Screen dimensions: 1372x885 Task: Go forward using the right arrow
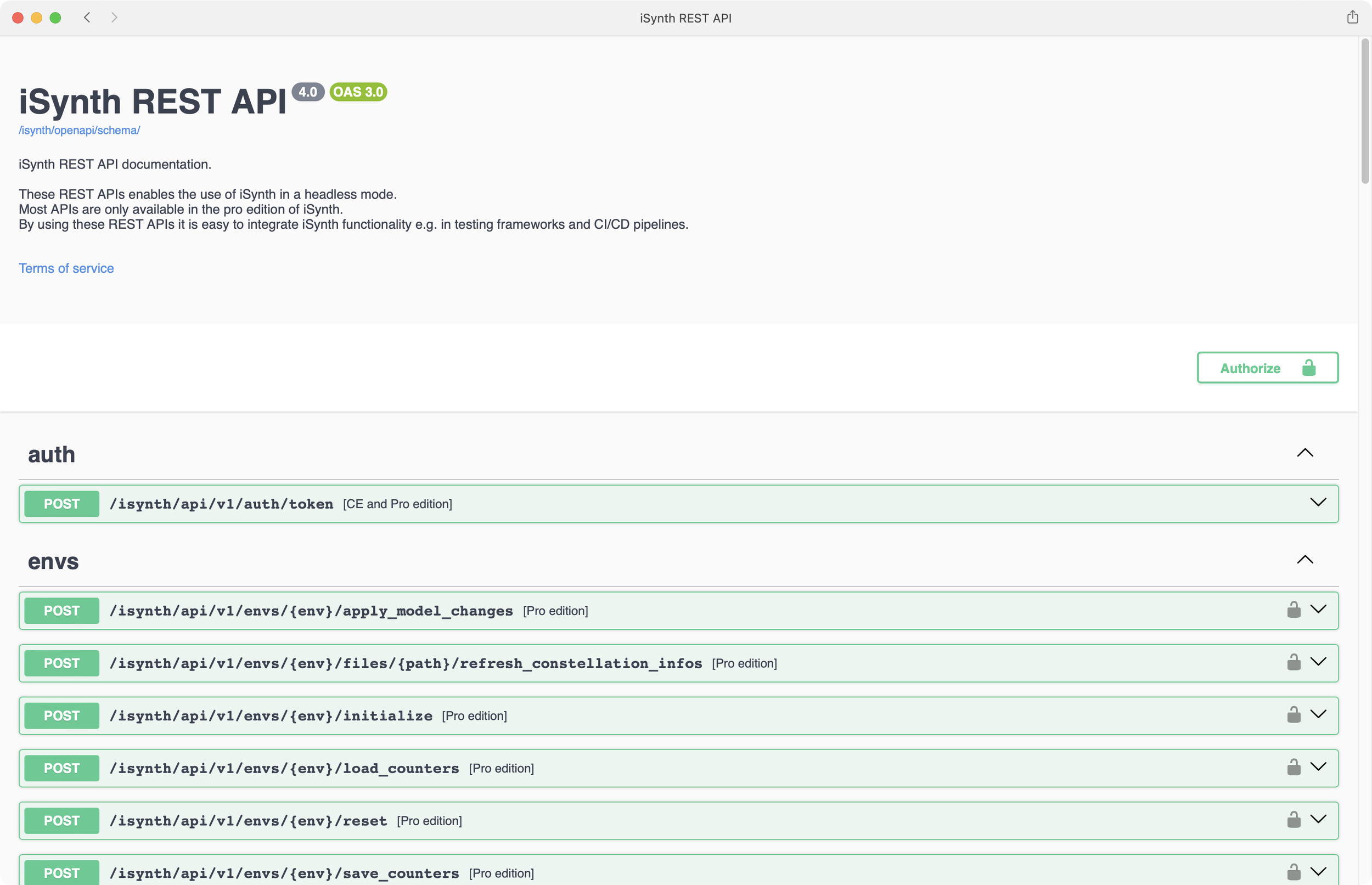pyautogui.click(x=114, y=17)
